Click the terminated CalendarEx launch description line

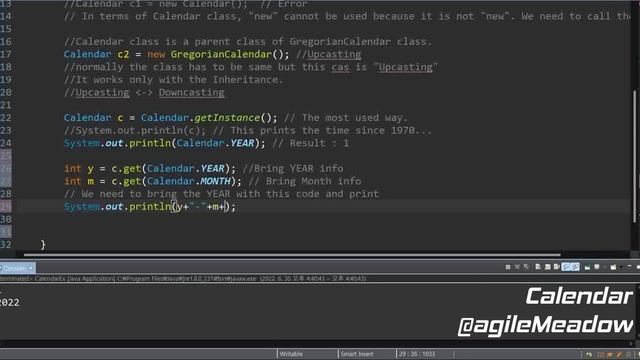point(183,278)
